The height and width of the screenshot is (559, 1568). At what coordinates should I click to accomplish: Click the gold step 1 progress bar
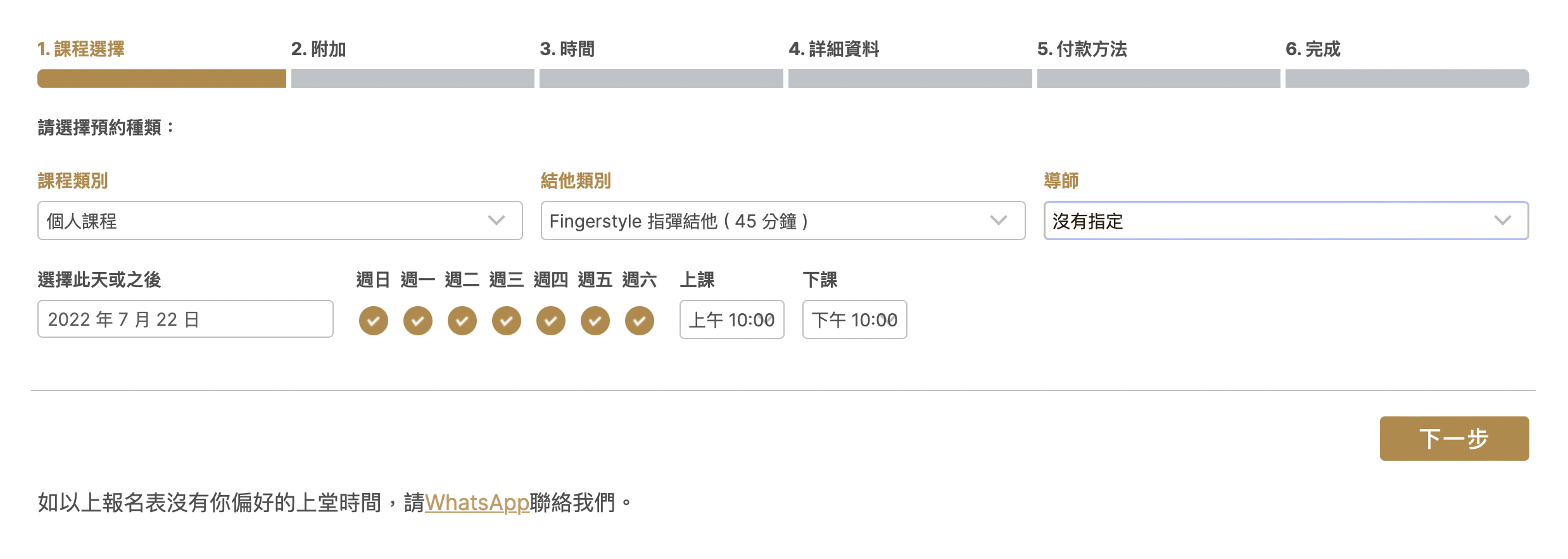click(161, 79)
